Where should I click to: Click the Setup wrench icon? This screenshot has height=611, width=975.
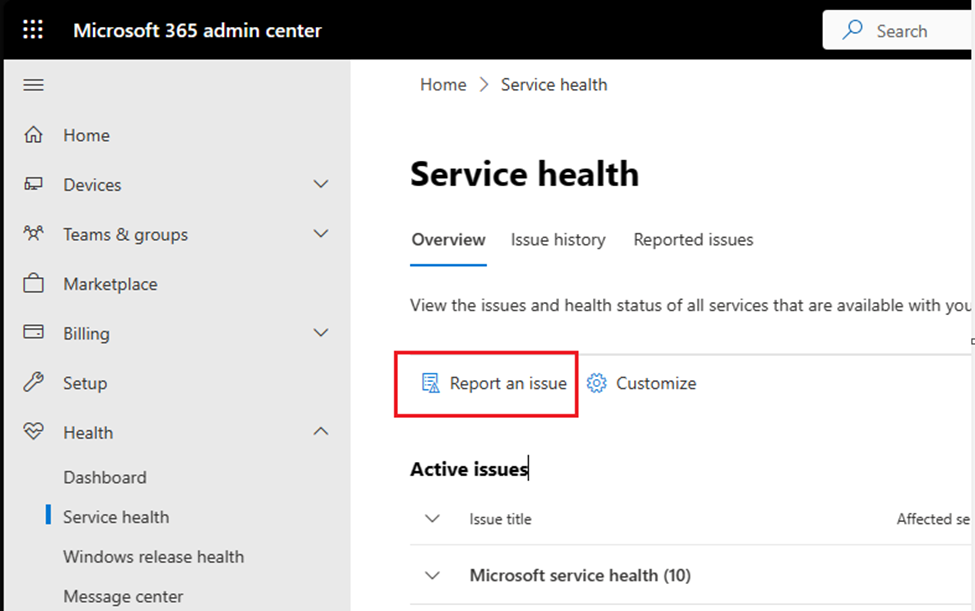[x=33, y=383]
